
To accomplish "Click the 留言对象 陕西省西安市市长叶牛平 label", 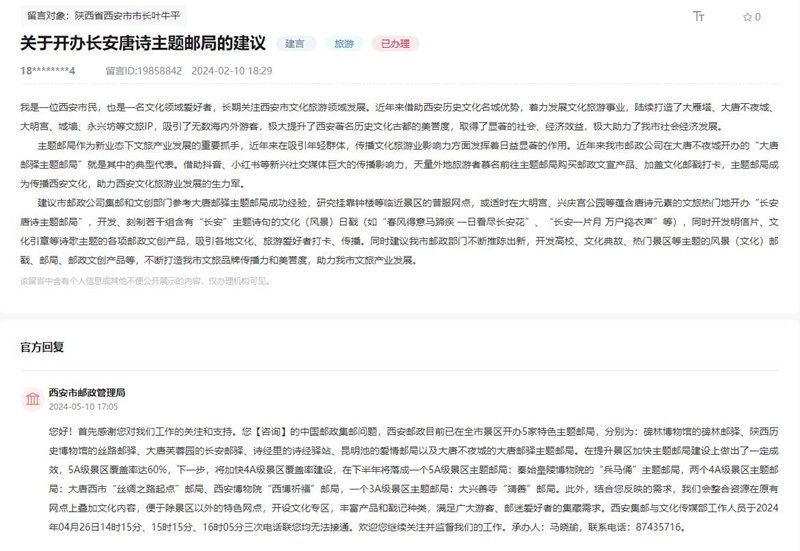I will coord(104,16).
